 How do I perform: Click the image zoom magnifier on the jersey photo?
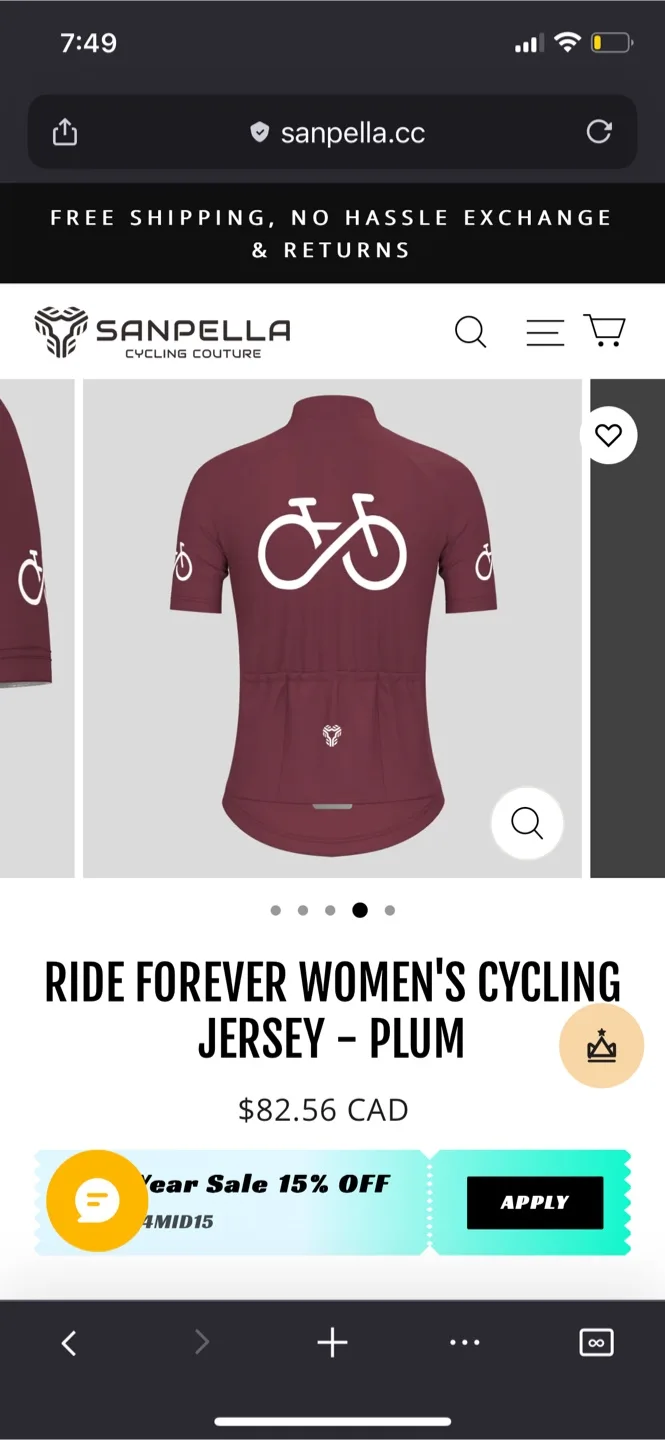tap(527, 823)
